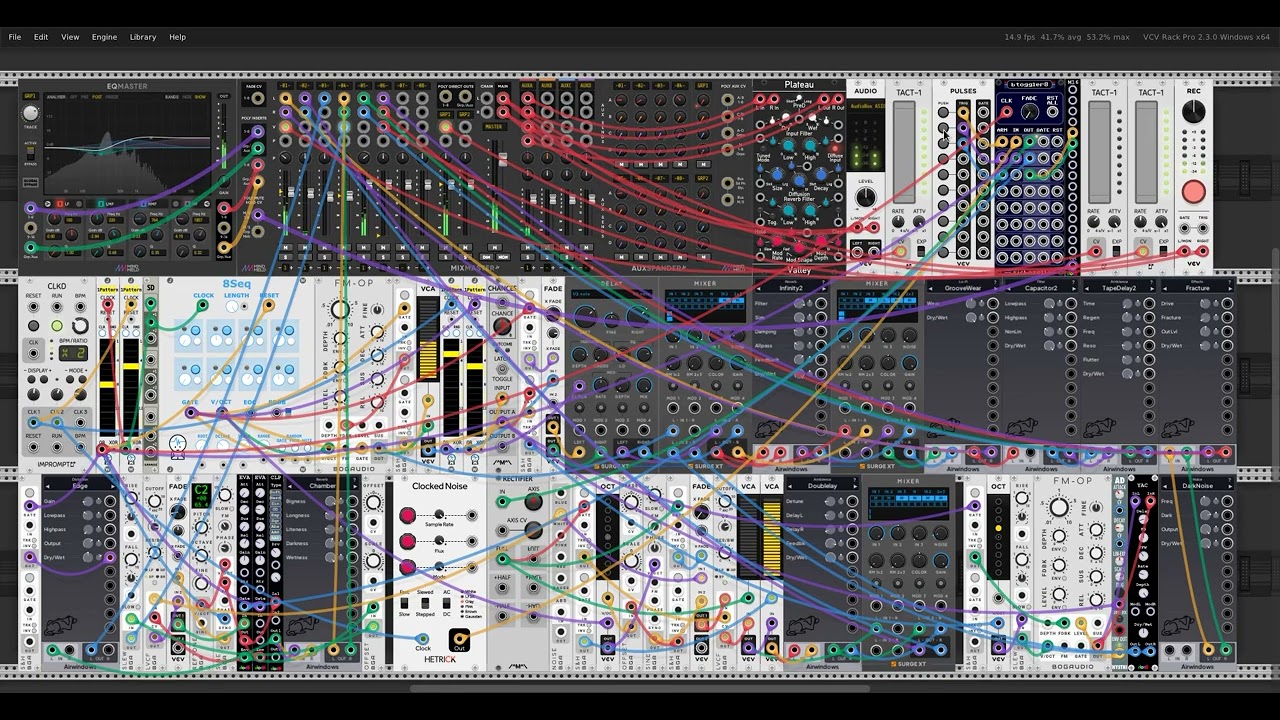Select SHOW for EQMaster bands
The height and width of the screenshot is (720, 1280).
[200, 97]
